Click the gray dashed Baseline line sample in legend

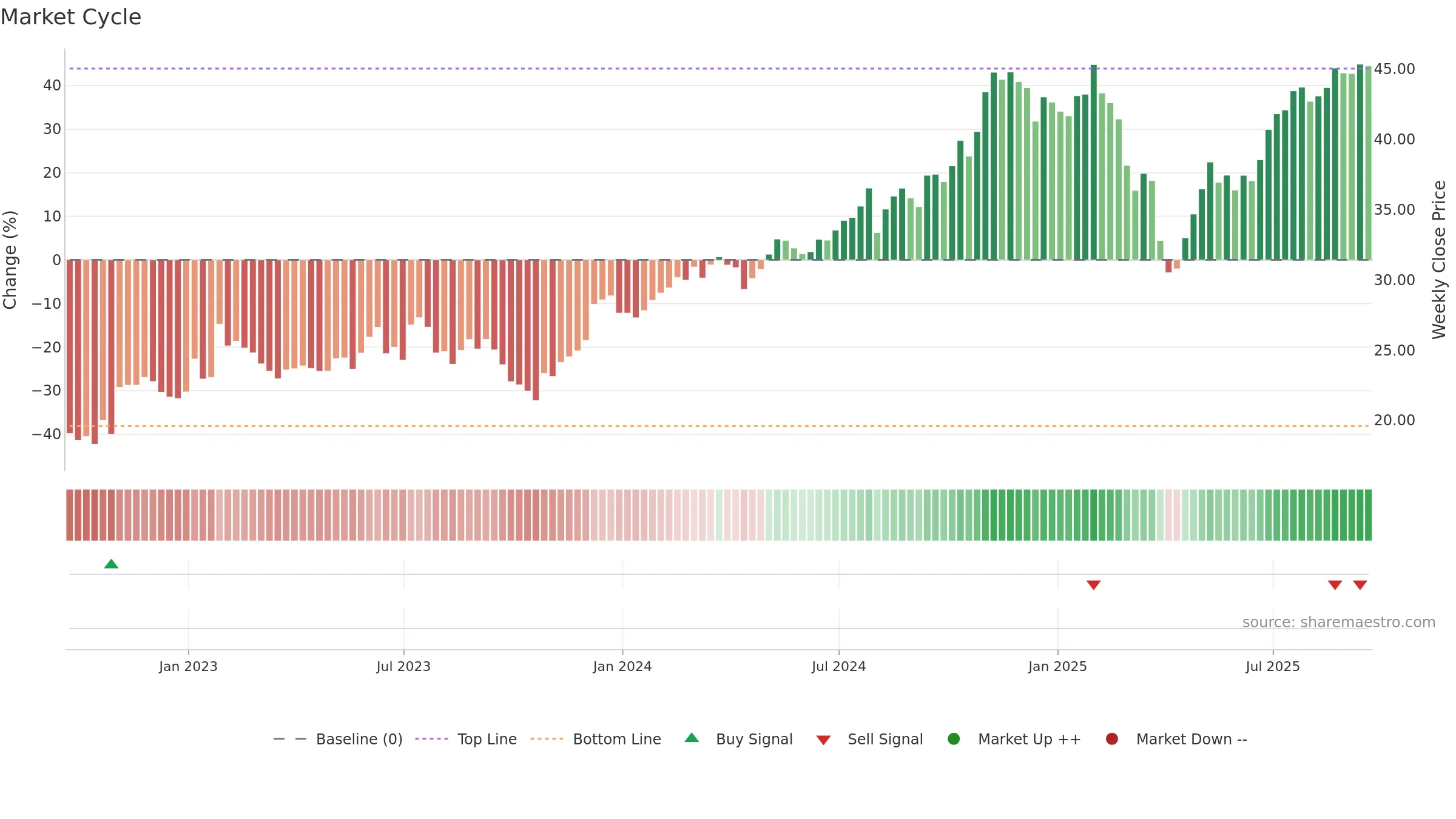(x=290, y=739)
